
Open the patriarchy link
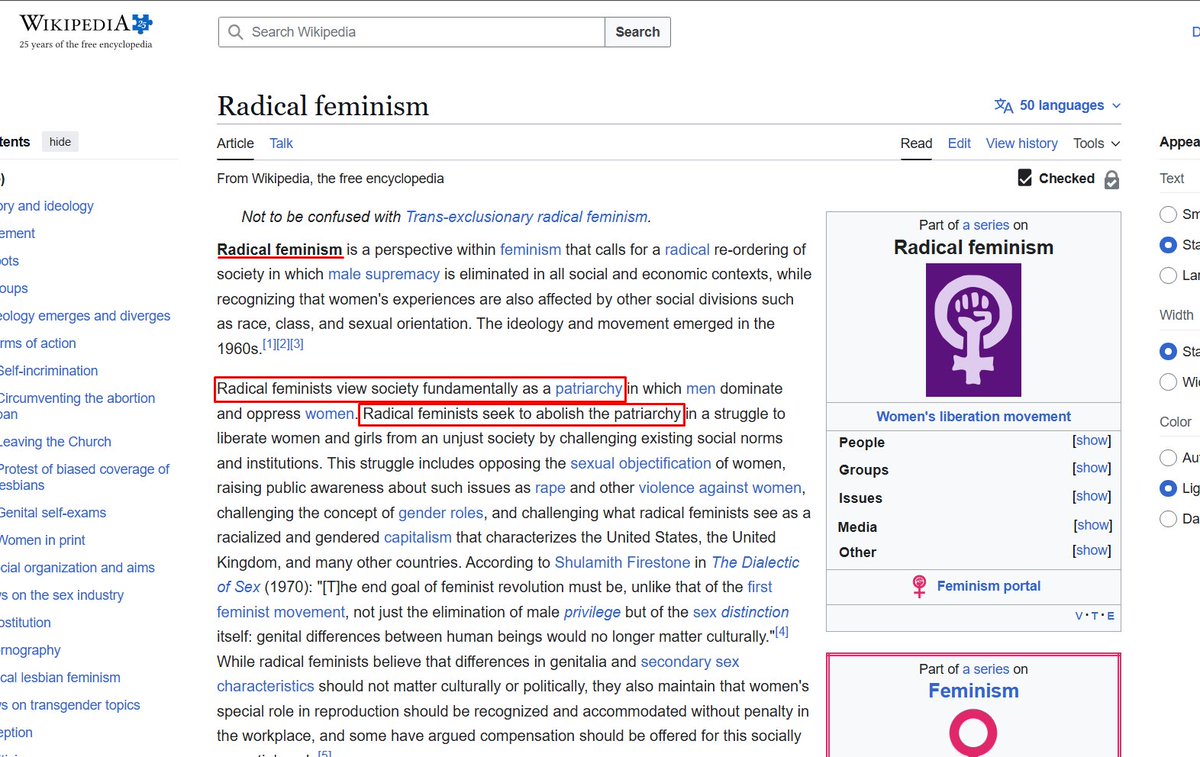point(589,388)
